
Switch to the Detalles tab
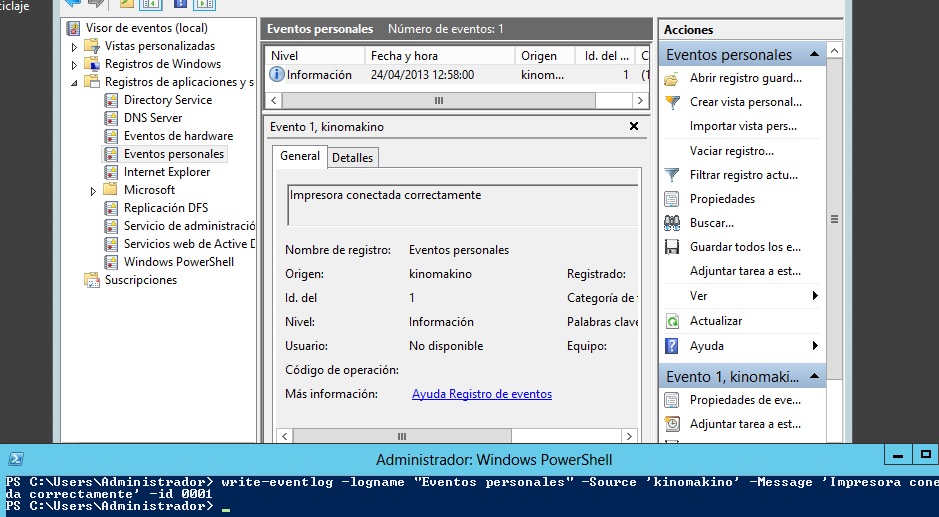(352, 158)
